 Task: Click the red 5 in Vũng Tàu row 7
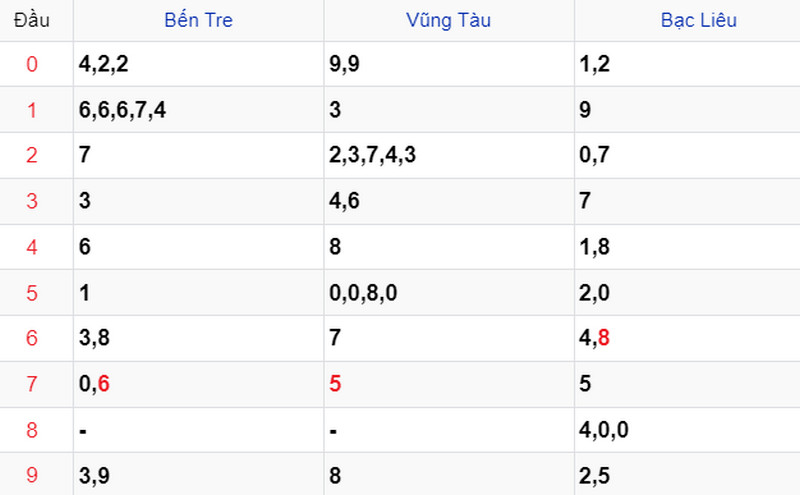point(335,384)
